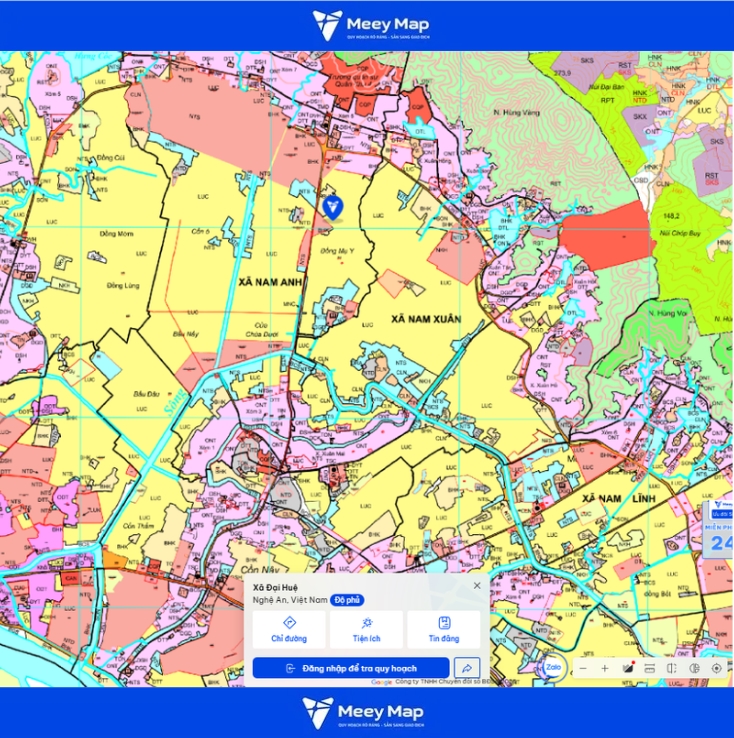This screenshot has height=738, width=734.
Task: Click the Meey Map logo in top banner
Action: point(371,25)
